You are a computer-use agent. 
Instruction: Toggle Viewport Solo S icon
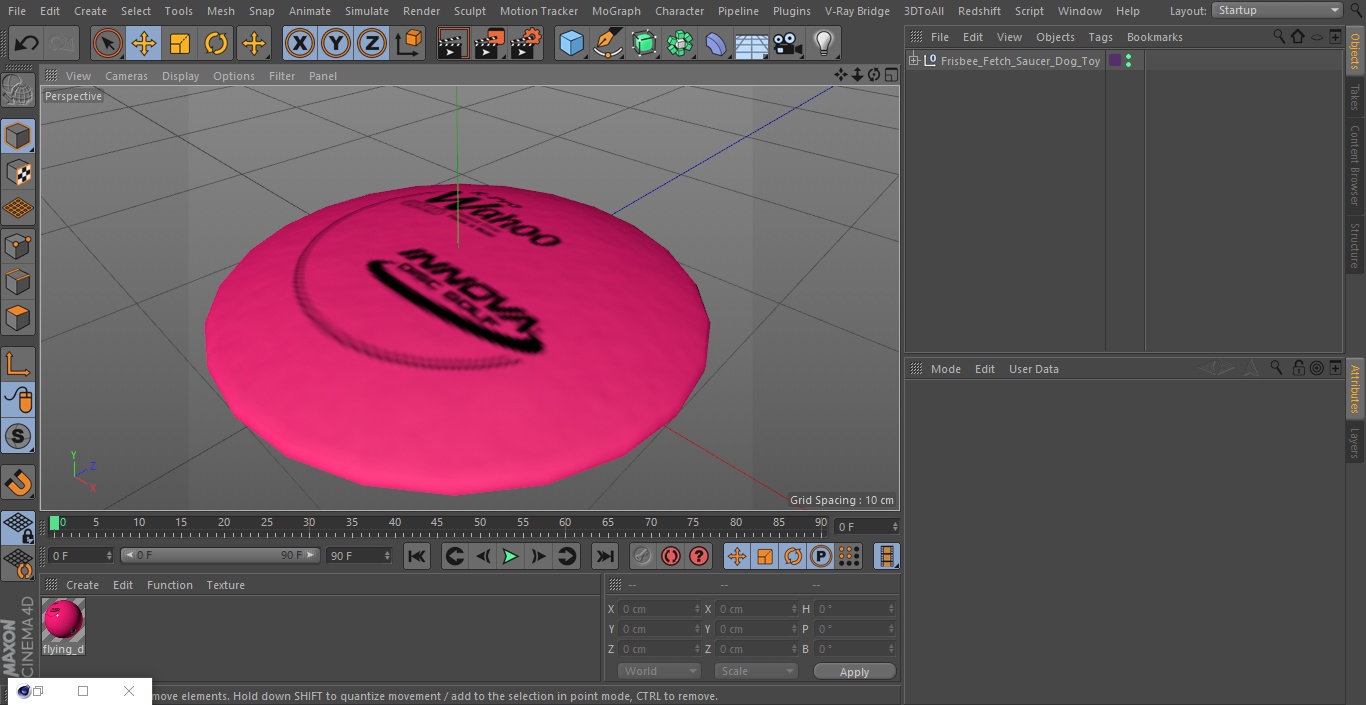pos(18,436)
